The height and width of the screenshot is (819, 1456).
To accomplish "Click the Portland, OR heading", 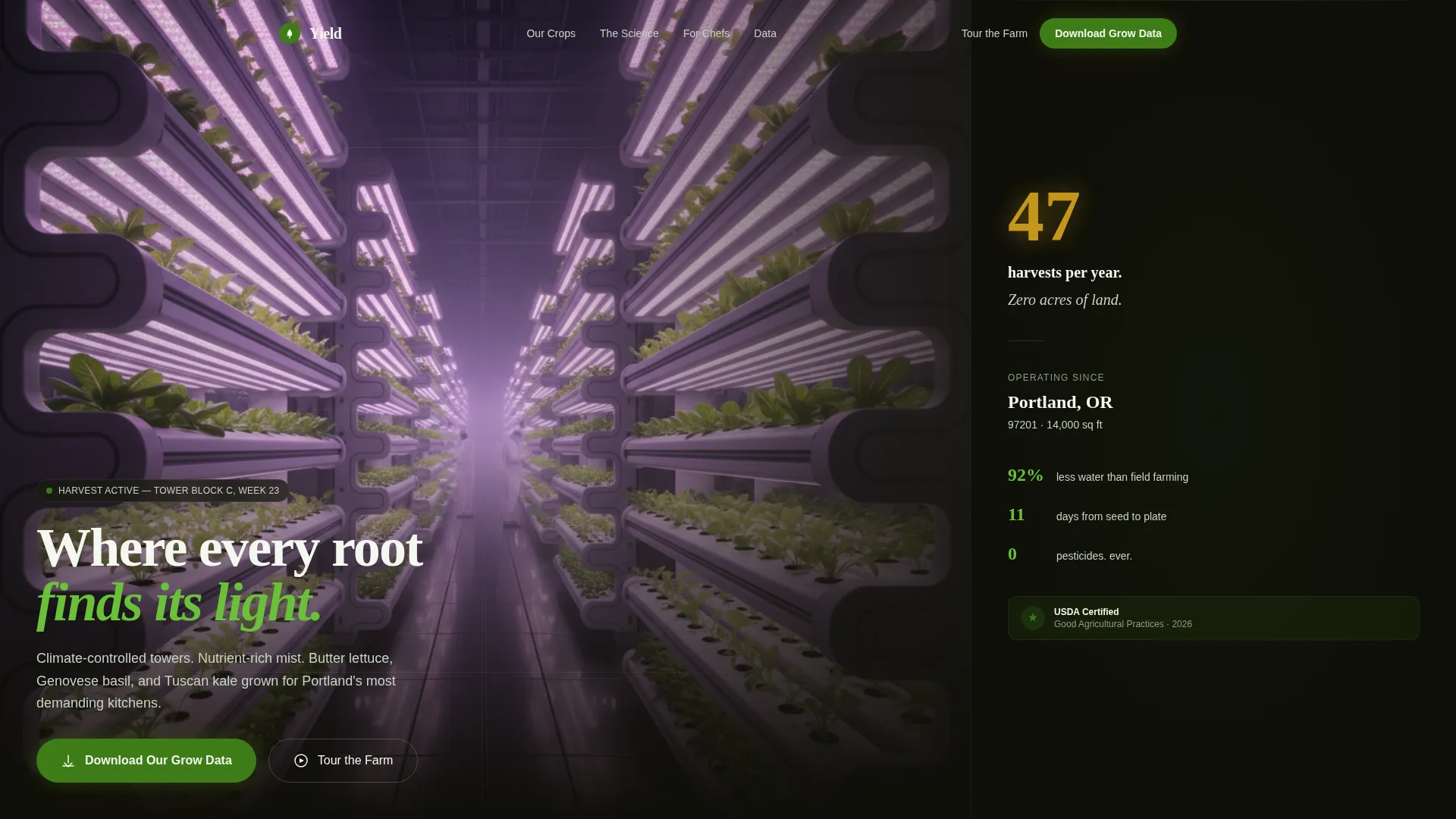I will coord(1060,402).
